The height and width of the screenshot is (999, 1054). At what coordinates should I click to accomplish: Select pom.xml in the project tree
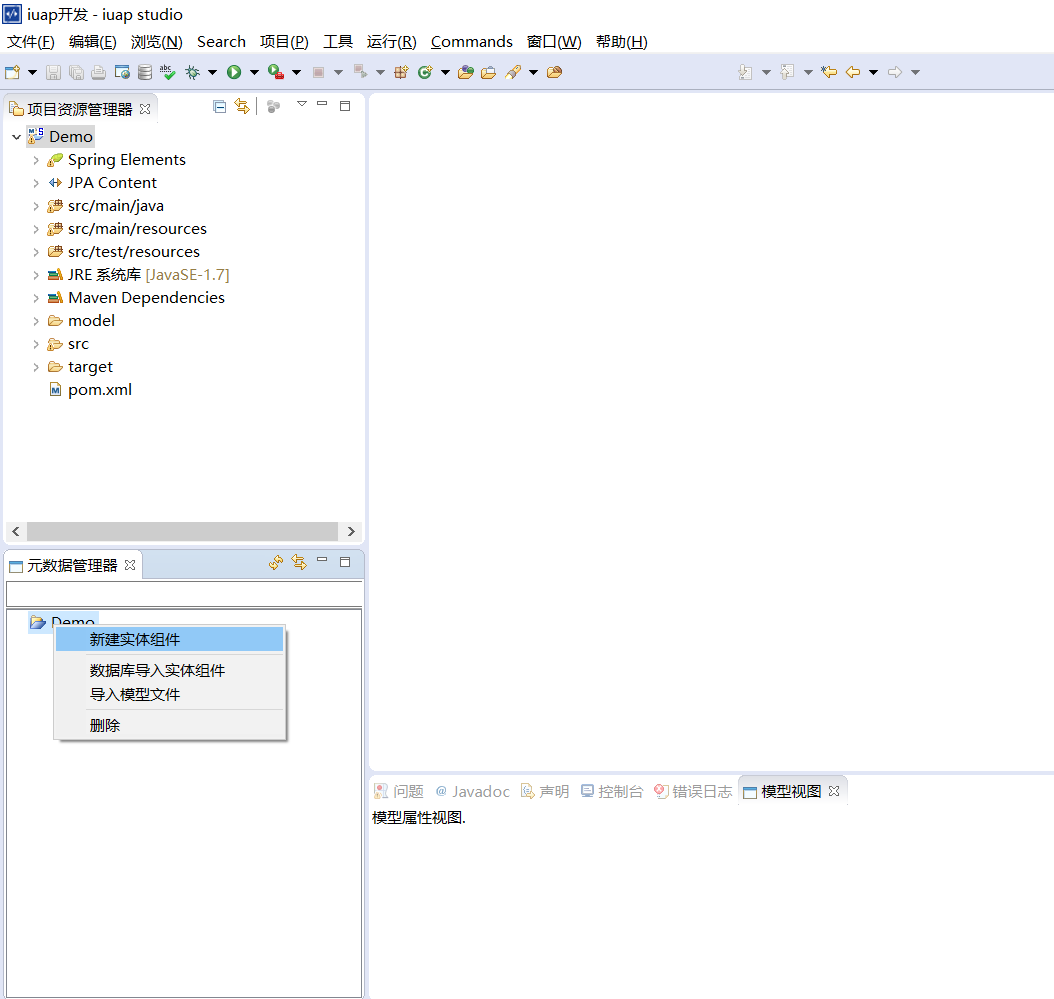tap(99, 390)
